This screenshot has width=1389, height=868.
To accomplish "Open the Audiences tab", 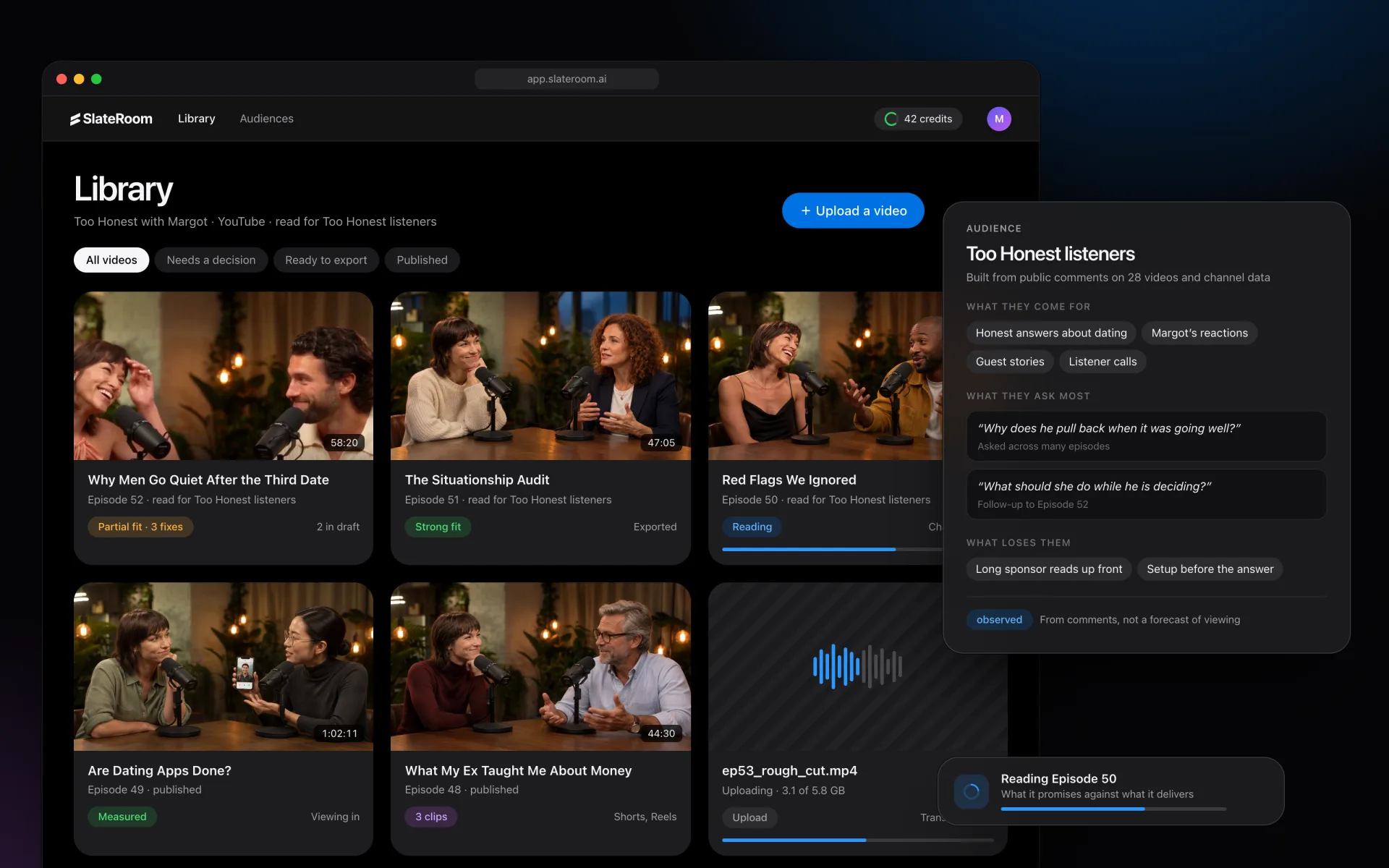I will click(x=266, y=119).
